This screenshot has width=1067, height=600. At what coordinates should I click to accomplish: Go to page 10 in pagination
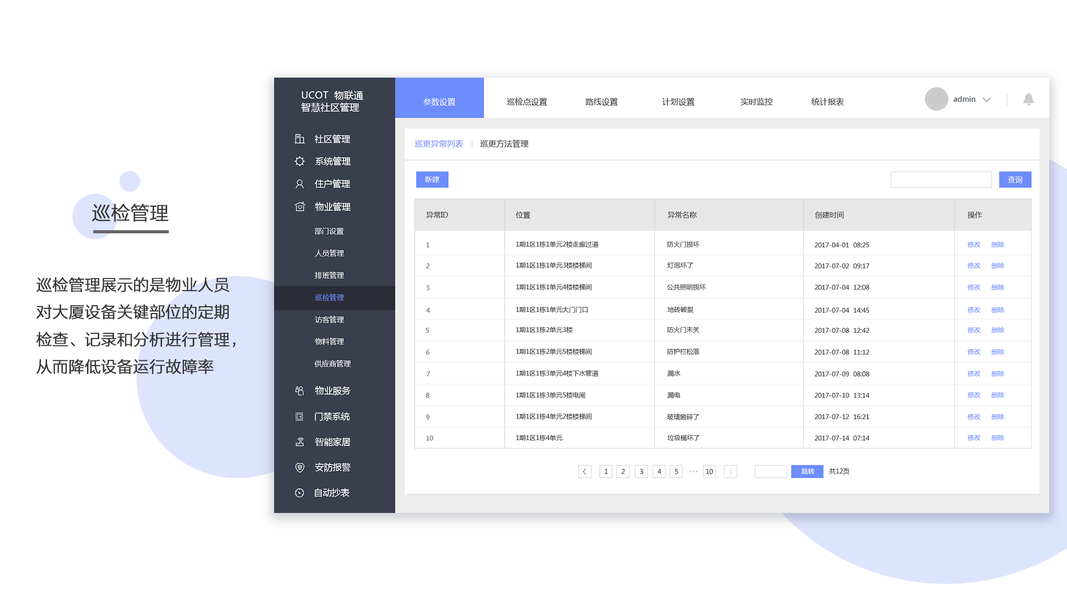point(709,471)
